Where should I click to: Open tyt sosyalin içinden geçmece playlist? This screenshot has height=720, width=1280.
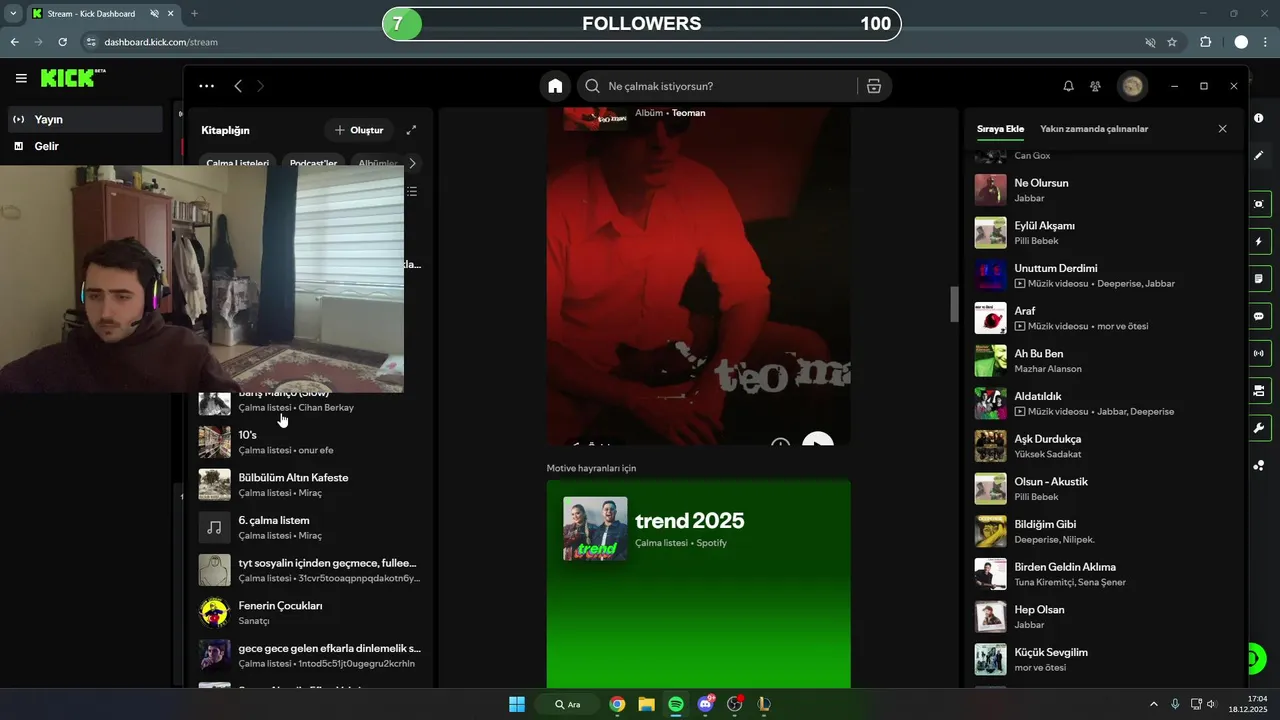click(x=310, y=570)
